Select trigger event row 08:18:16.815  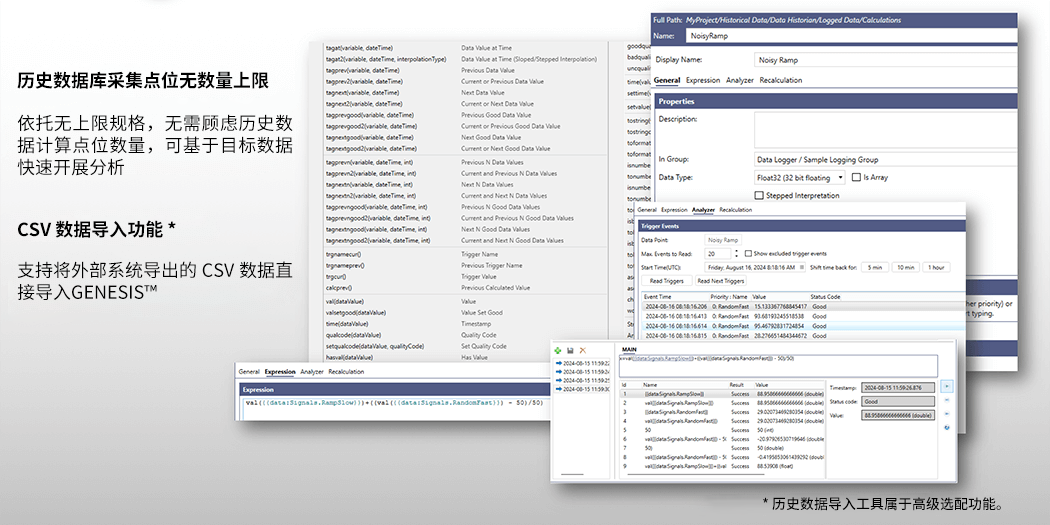(802, 335)
